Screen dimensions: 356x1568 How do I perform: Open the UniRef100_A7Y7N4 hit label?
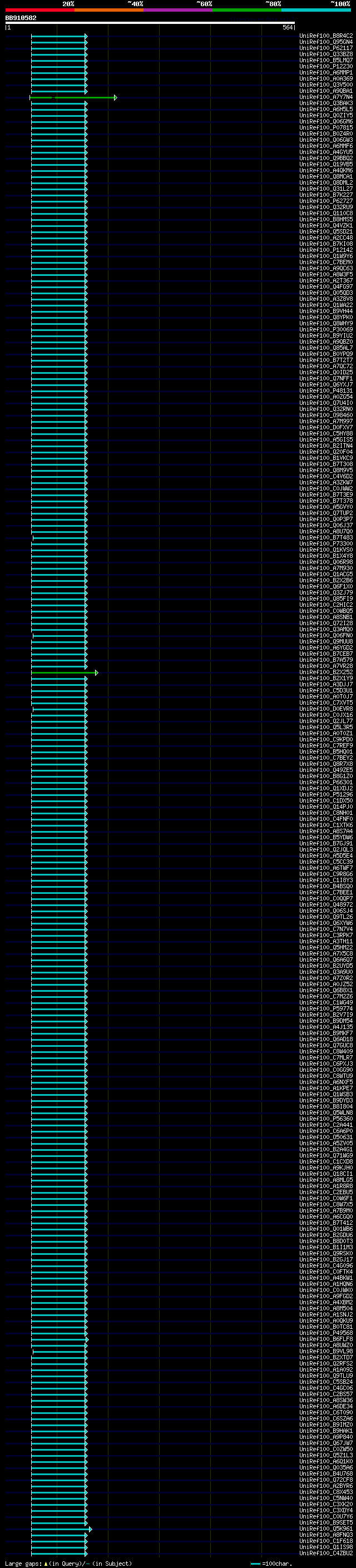[325, 97]
